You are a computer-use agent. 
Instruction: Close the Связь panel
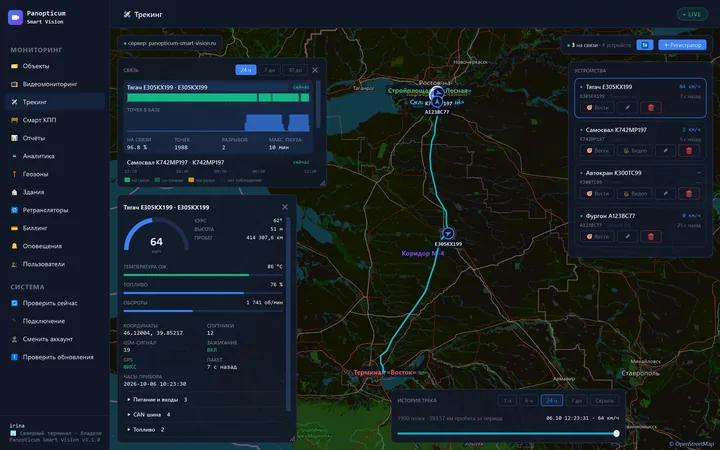point(315,70)
